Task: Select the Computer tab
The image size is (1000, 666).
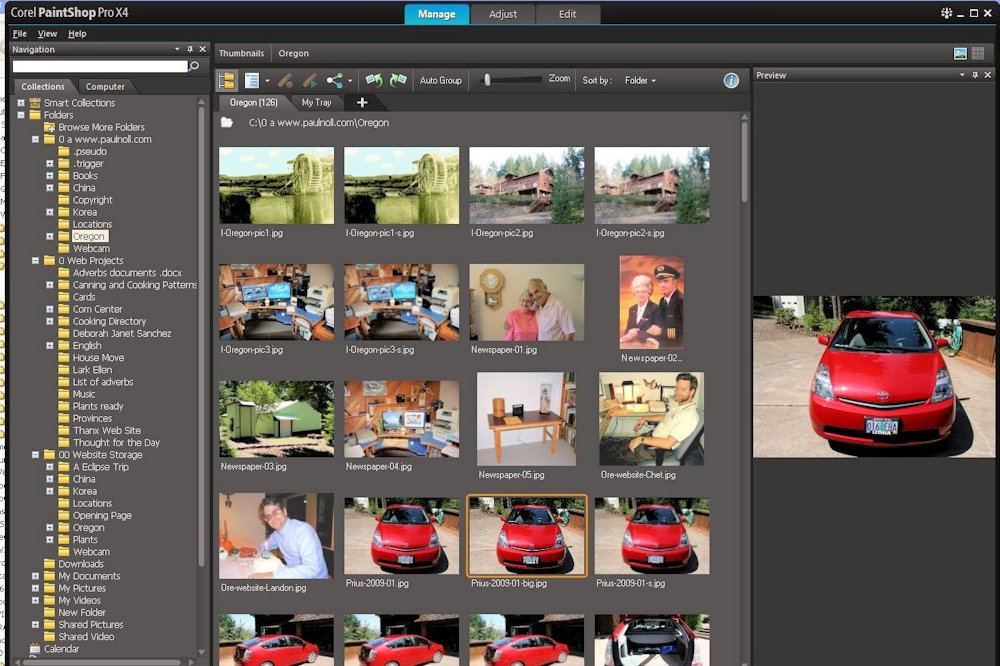Action: pos(105,86)
